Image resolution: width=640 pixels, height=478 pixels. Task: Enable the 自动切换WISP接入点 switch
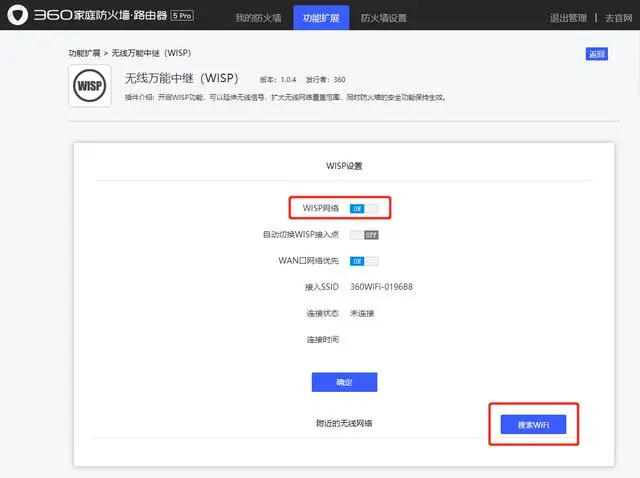pyautogui.click(x=364, y=235)
